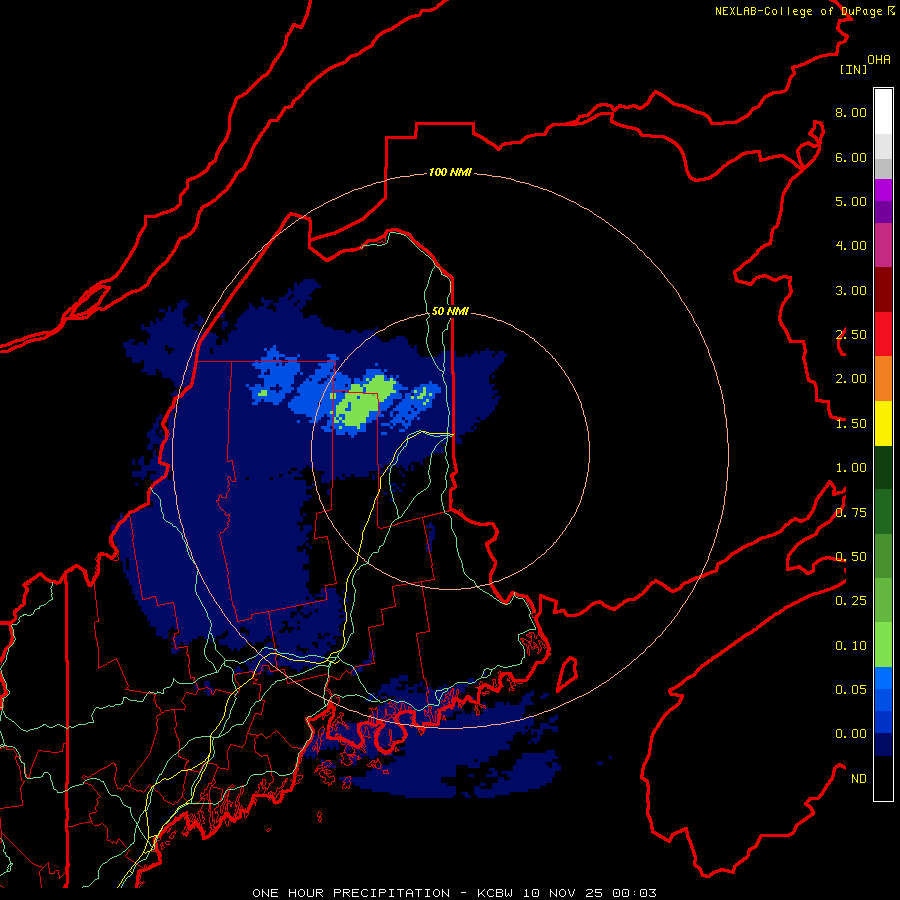
Task: Click the OHA product label above legend
Action: (x=879, y=59)
